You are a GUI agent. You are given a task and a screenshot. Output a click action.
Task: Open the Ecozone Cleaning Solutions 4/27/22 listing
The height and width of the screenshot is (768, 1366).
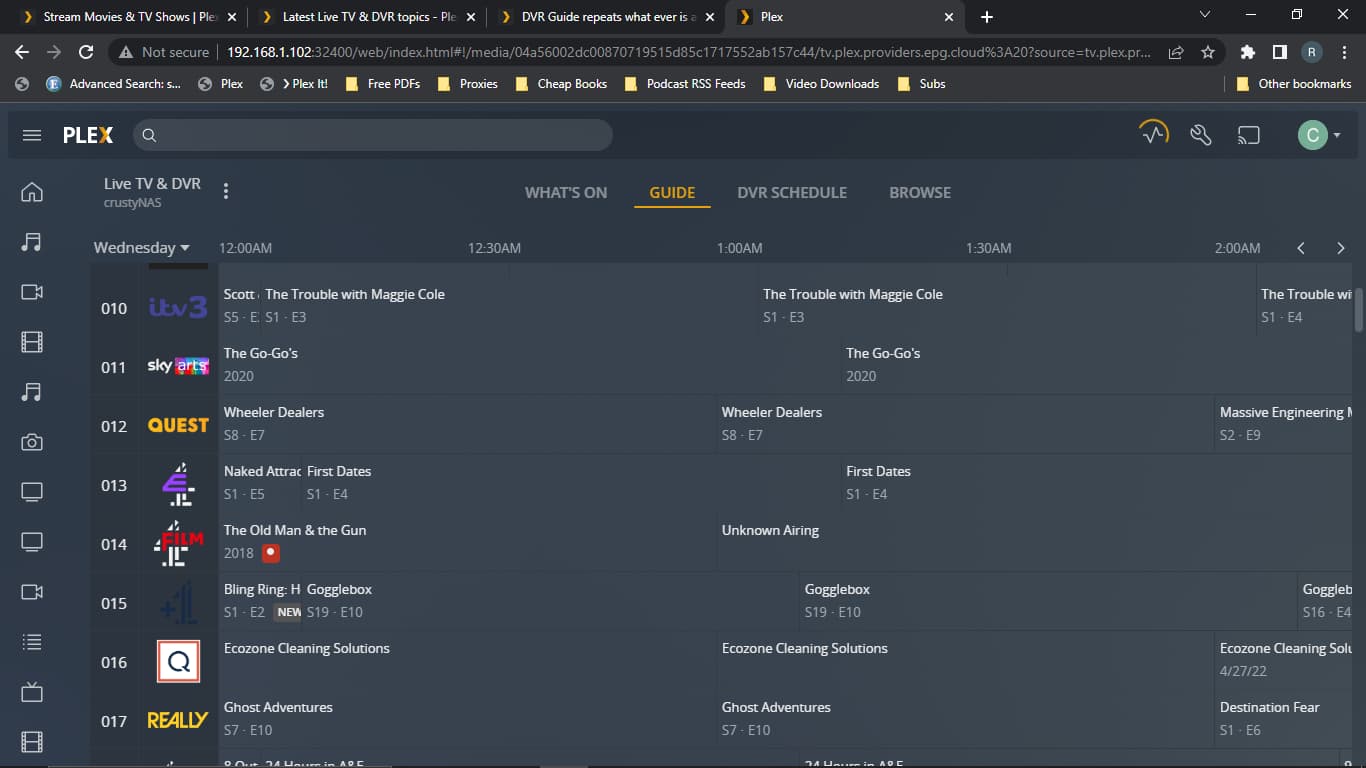(1284, 661)
